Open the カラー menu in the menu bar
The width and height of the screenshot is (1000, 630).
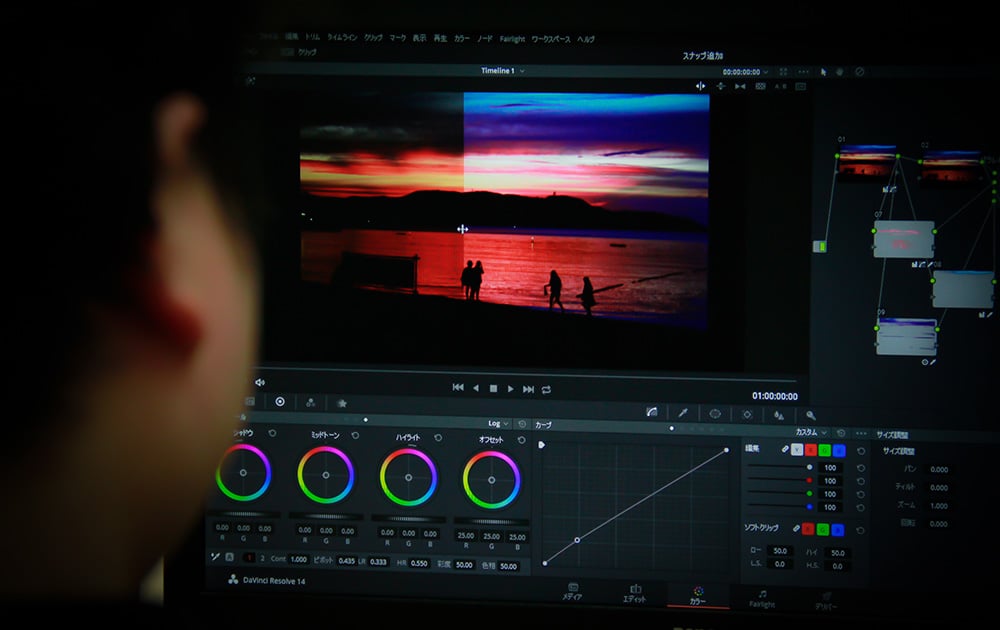[x=462, y=38]
